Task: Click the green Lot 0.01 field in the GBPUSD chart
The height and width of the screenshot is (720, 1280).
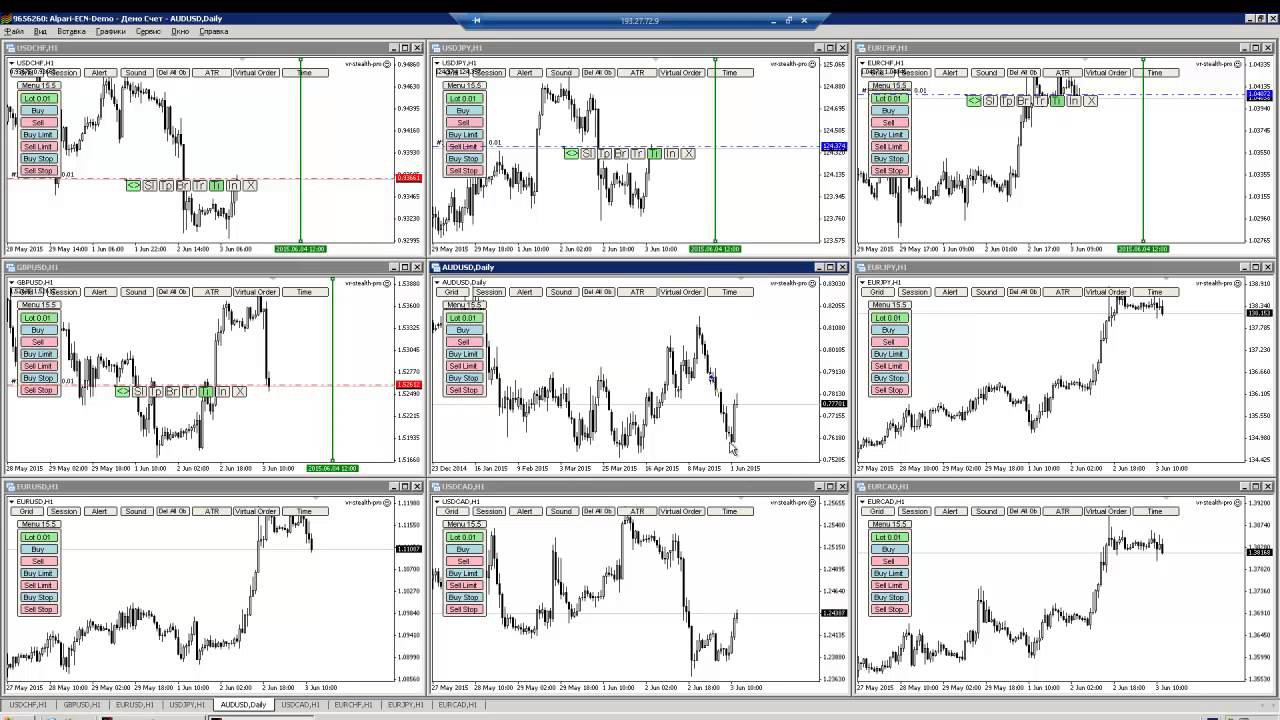Action: tap(38, 318)
